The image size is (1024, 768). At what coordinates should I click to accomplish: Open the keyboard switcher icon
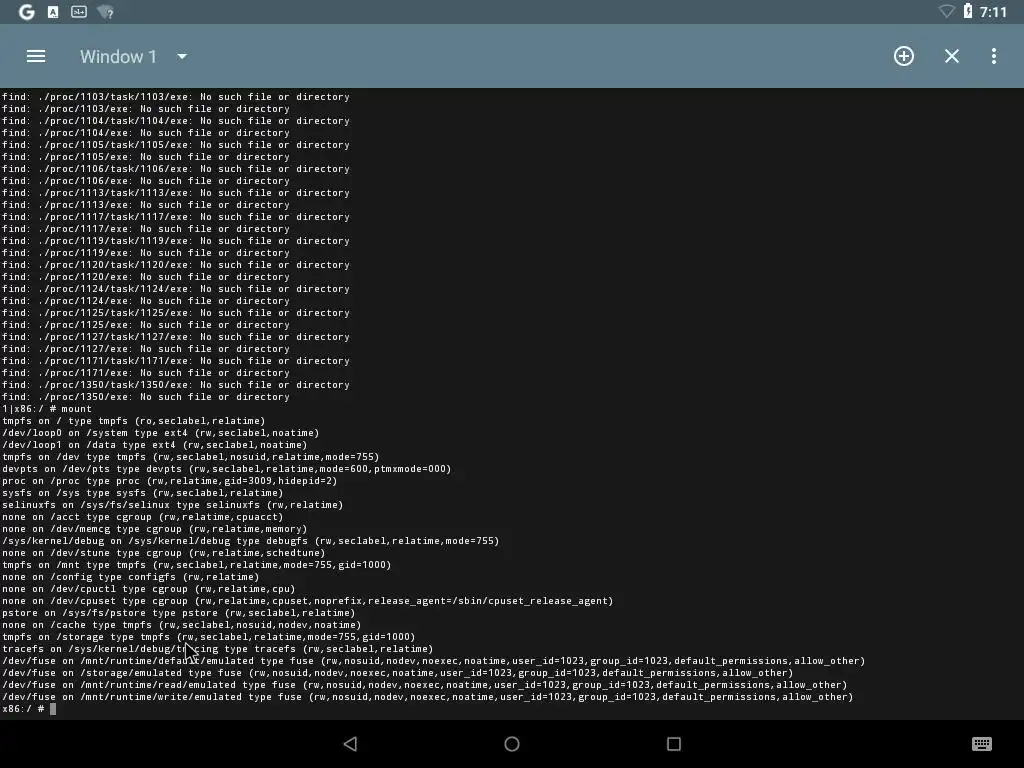[x=982, y=744]
